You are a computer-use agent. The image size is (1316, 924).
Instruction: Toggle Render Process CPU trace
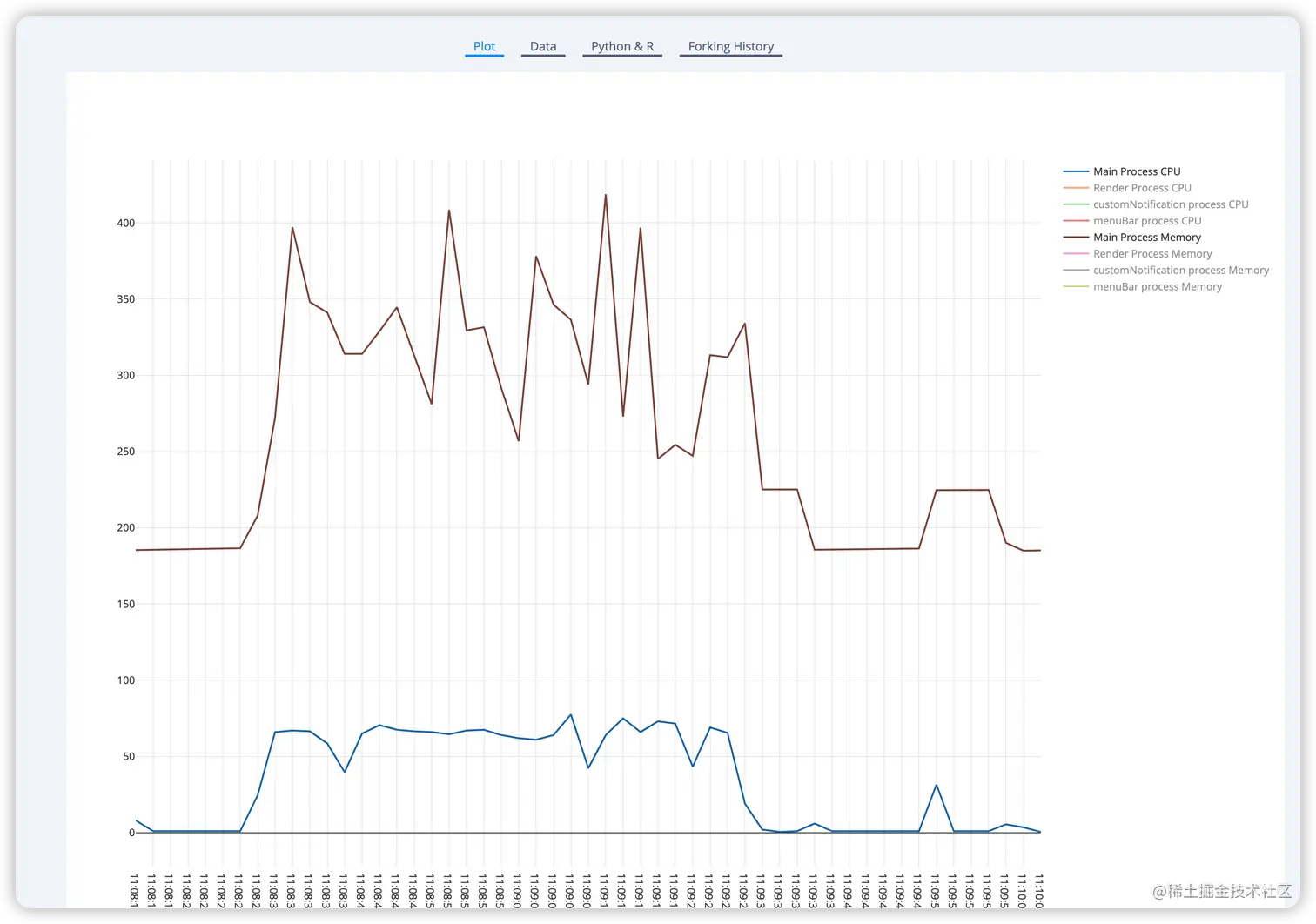tap(1142, 188)
